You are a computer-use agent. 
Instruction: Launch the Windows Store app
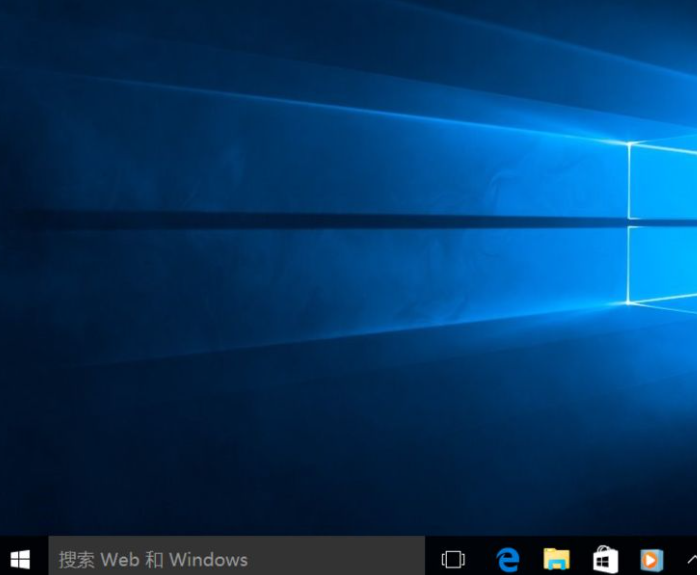tap(605, 559)
